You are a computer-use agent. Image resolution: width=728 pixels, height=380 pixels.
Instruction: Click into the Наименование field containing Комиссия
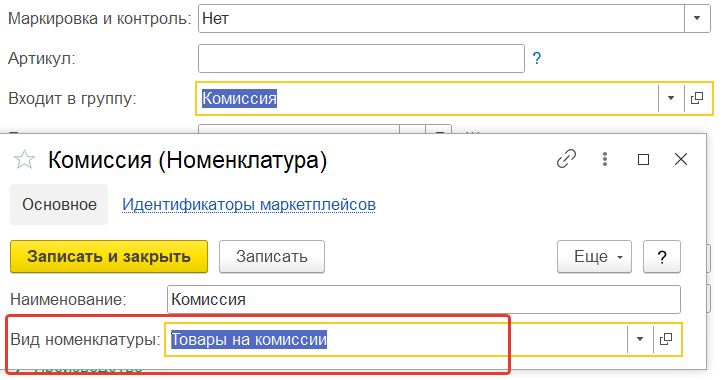point(423,300)
